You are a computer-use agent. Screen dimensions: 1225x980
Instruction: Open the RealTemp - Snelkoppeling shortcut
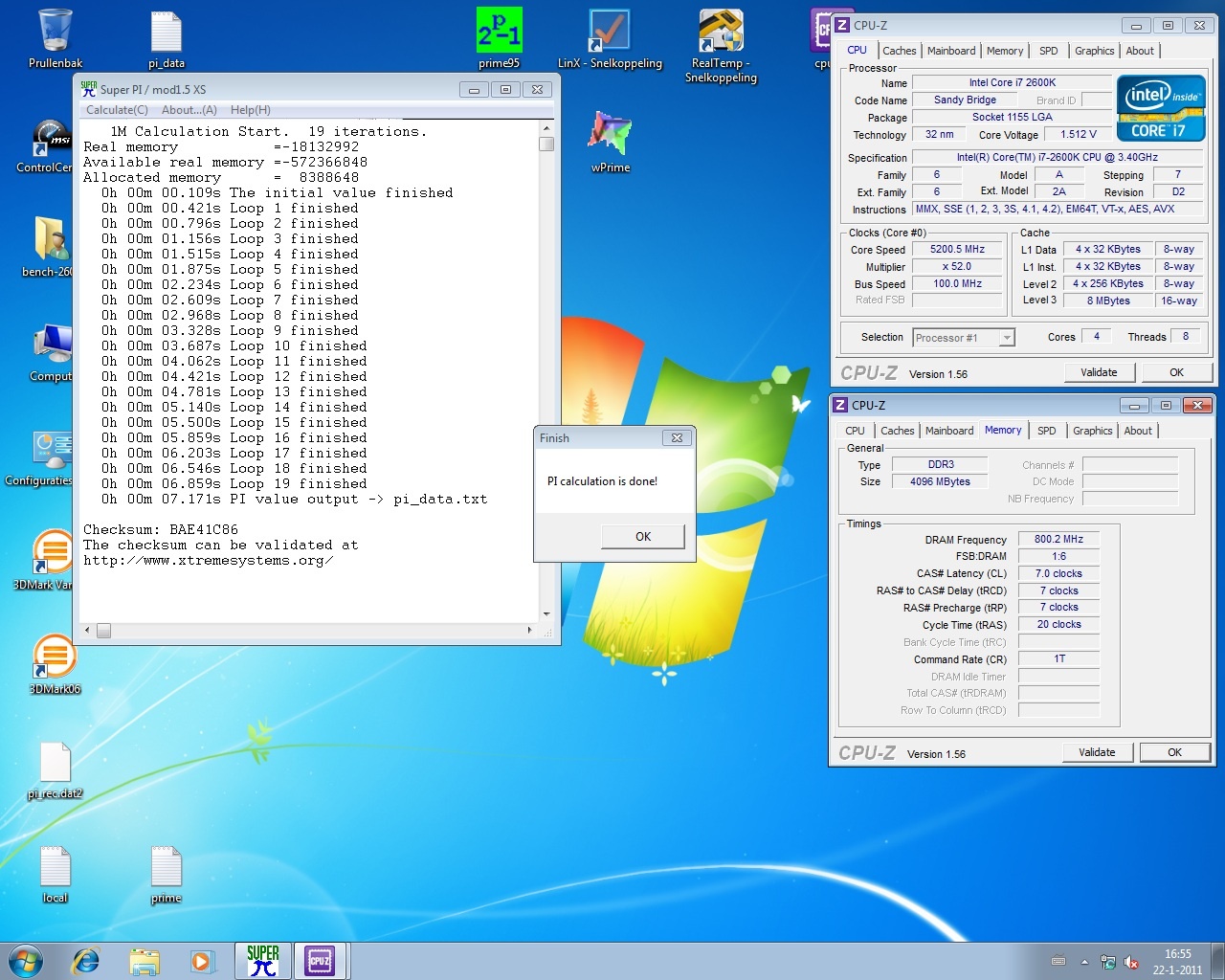point(721,44)
